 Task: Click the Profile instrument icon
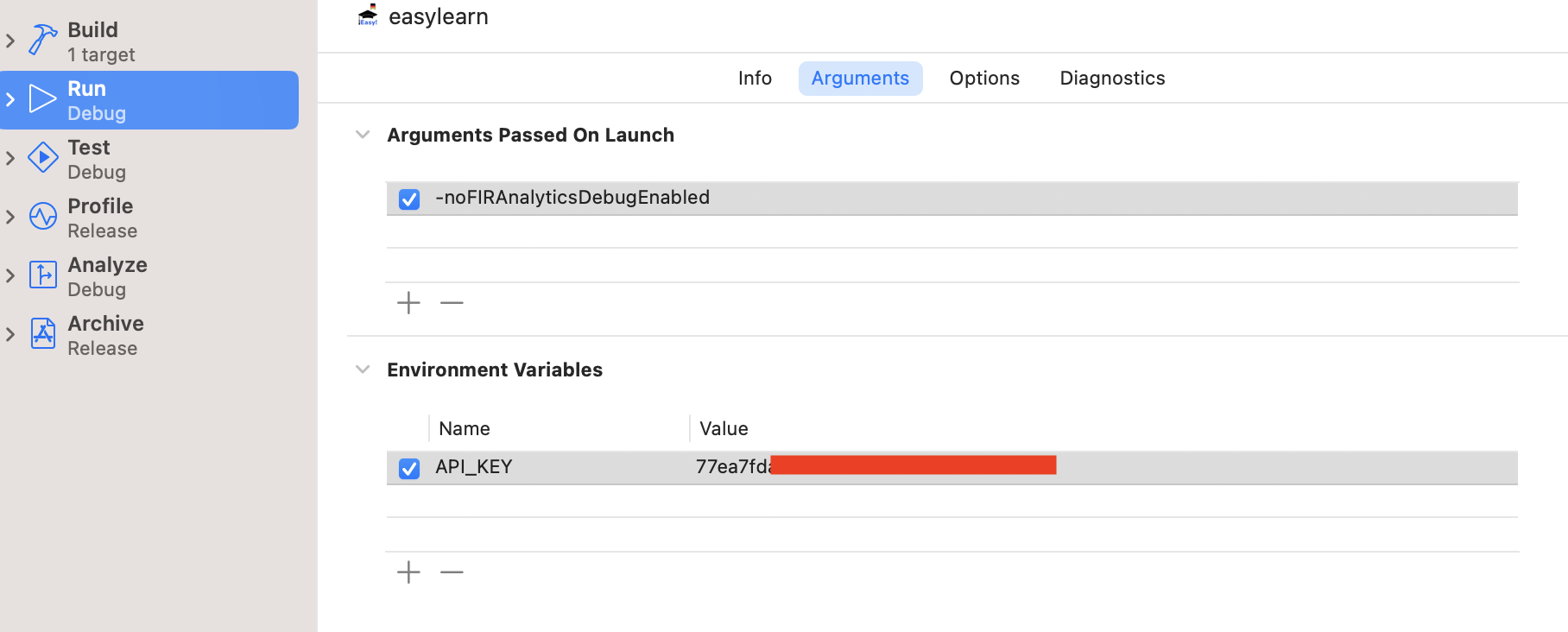(x=42, y=217)
